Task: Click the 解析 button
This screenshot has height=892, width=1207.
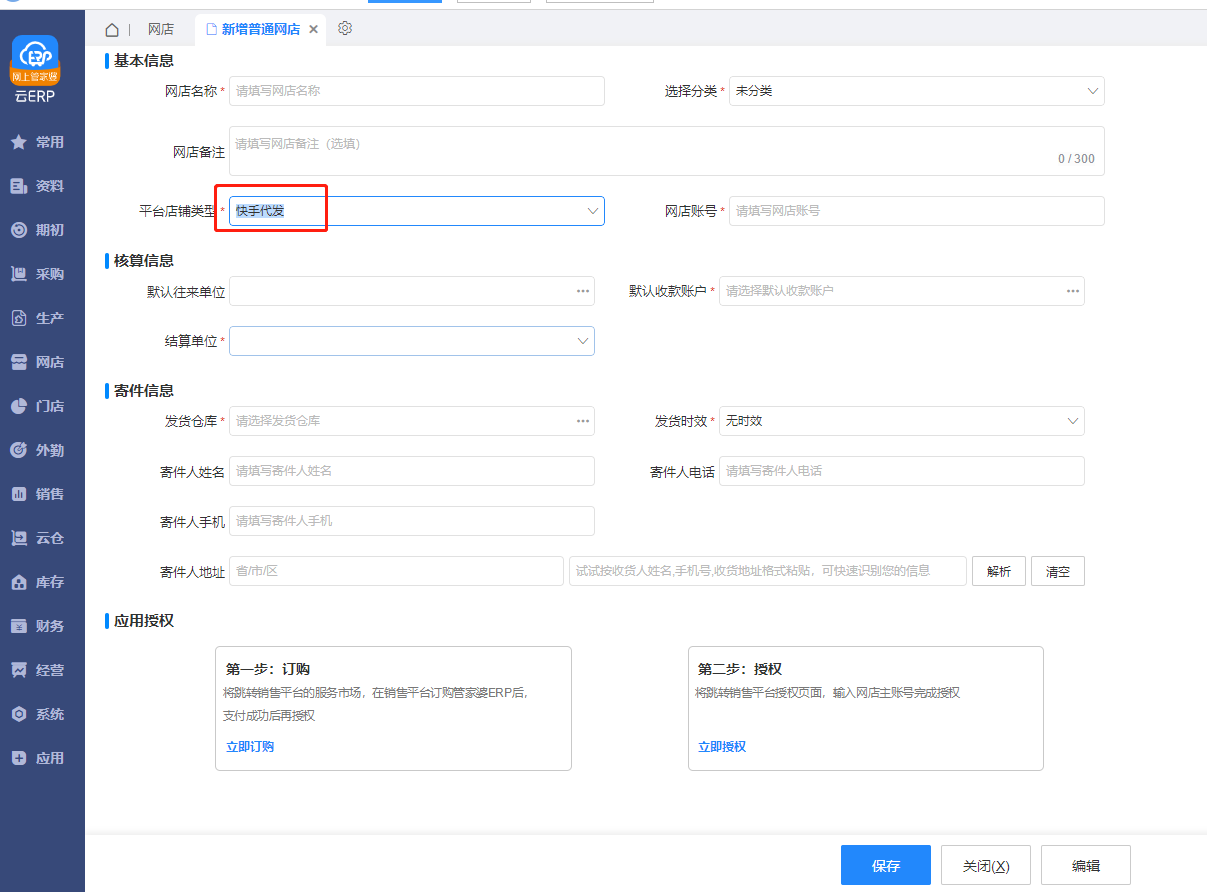Action: coord(998,571)
